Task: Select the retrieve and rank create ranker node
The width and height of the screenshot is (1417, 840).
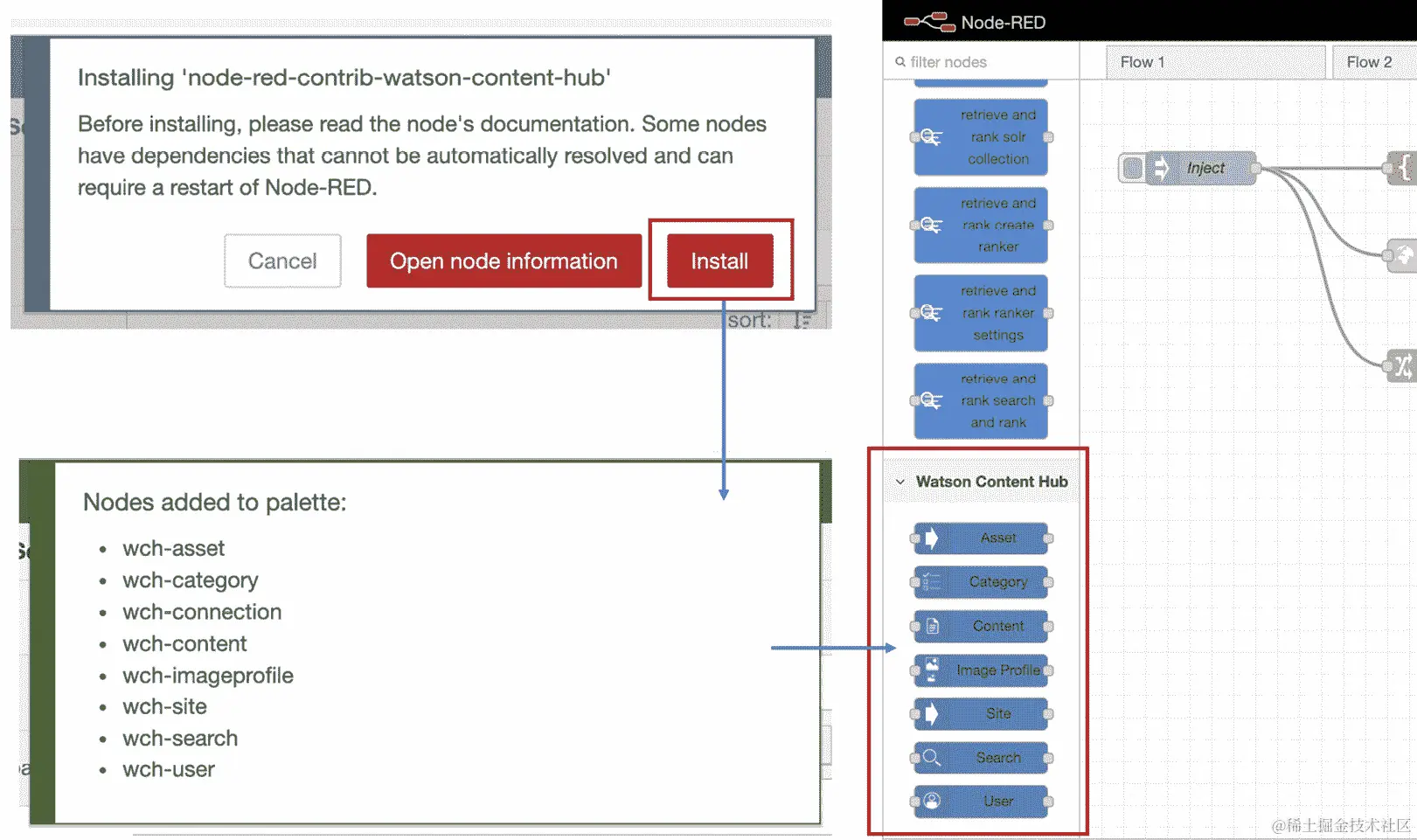Action: click(x=981, y=225)
